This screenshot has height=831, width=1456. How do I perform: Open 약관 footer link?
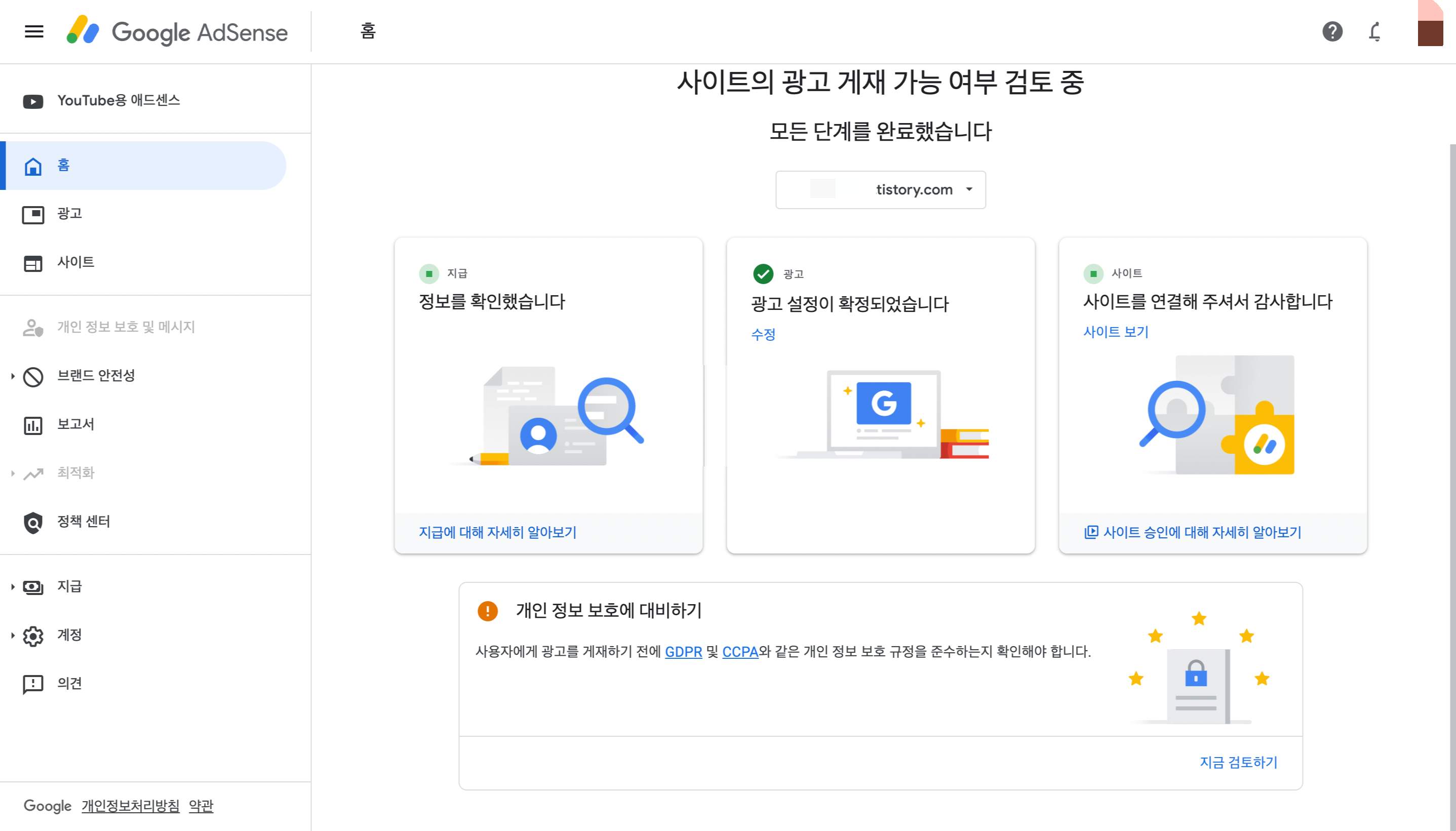click(201, 806)
